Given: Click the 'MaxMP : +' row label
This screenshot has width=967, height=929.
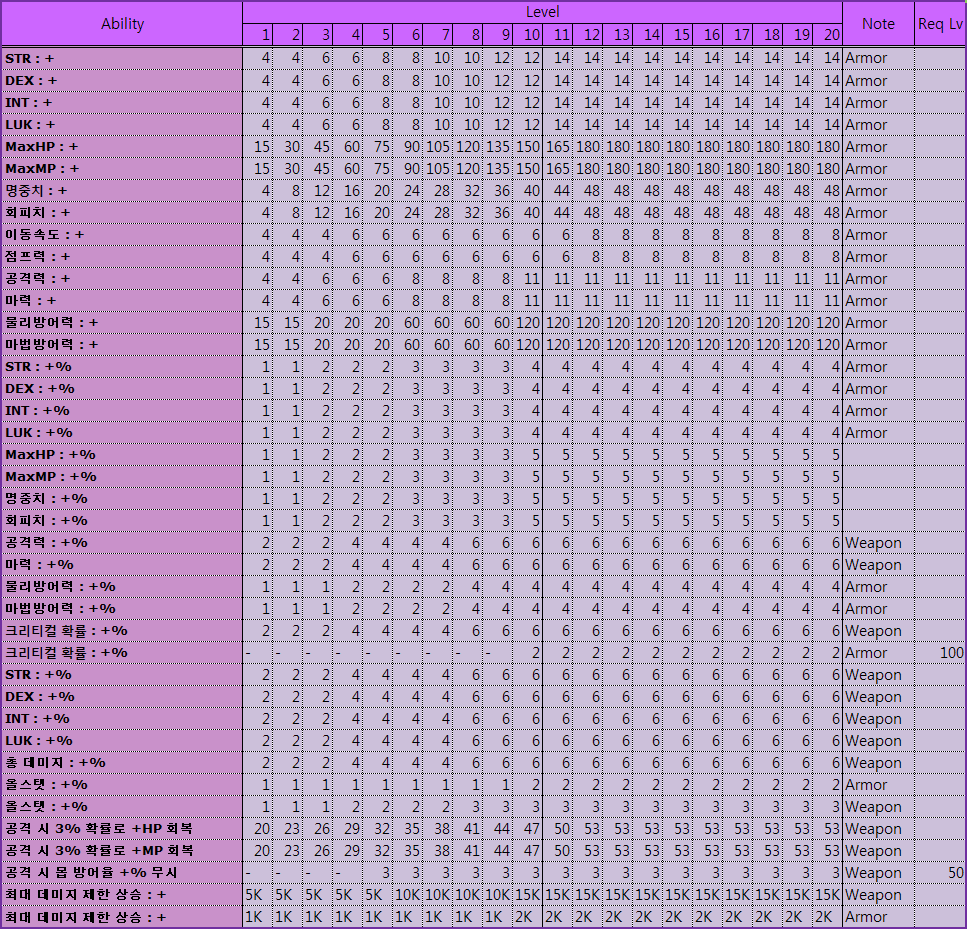Looking at the screenshot, I should point(122,168).
